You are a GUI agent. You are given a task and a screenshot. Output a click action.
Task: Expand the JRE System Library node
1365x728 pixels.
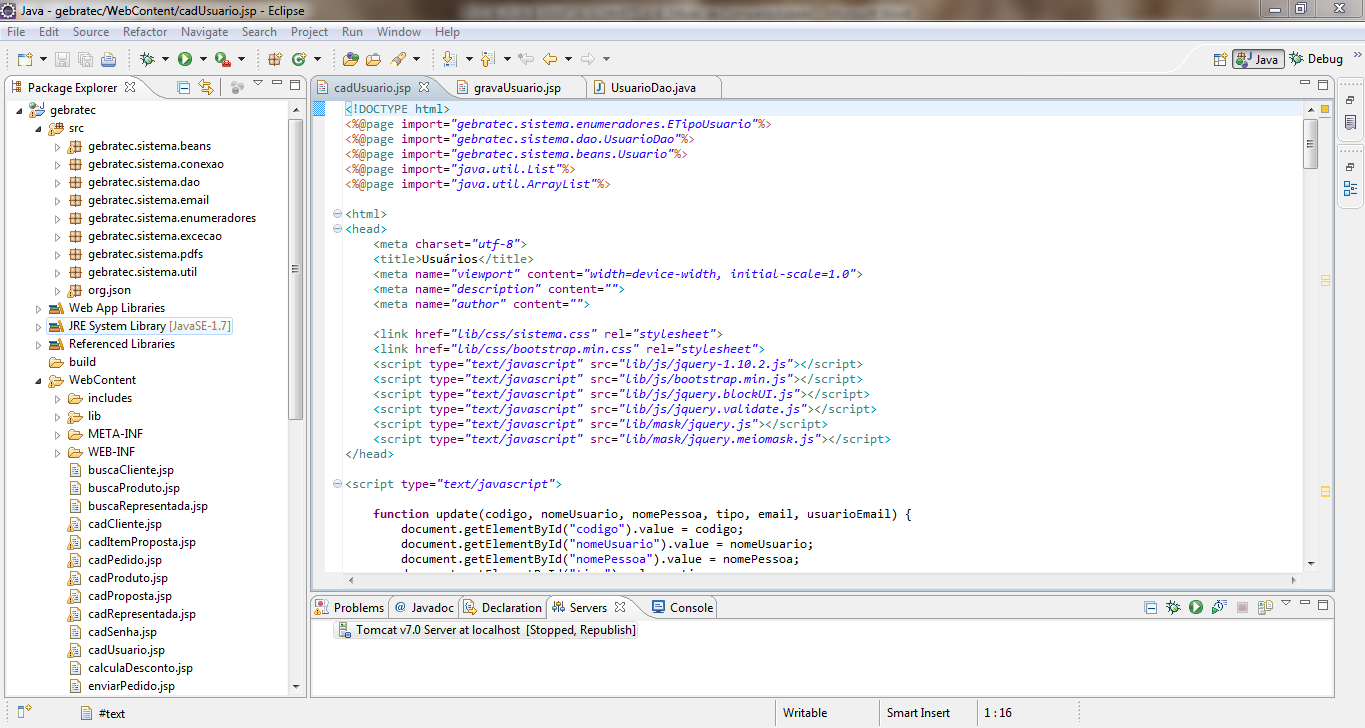[x=39, y=326]
